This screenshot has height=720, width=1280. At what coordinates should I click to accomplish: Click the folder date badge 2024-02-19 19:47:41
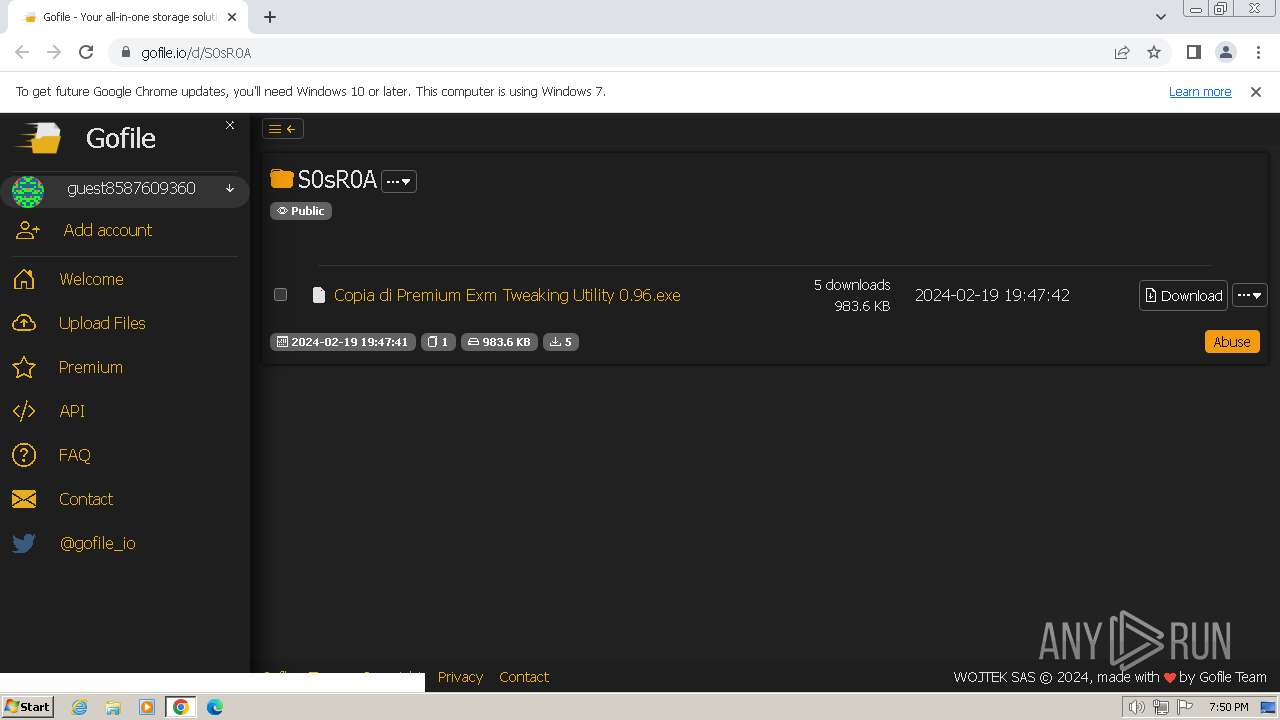(343, 342)
